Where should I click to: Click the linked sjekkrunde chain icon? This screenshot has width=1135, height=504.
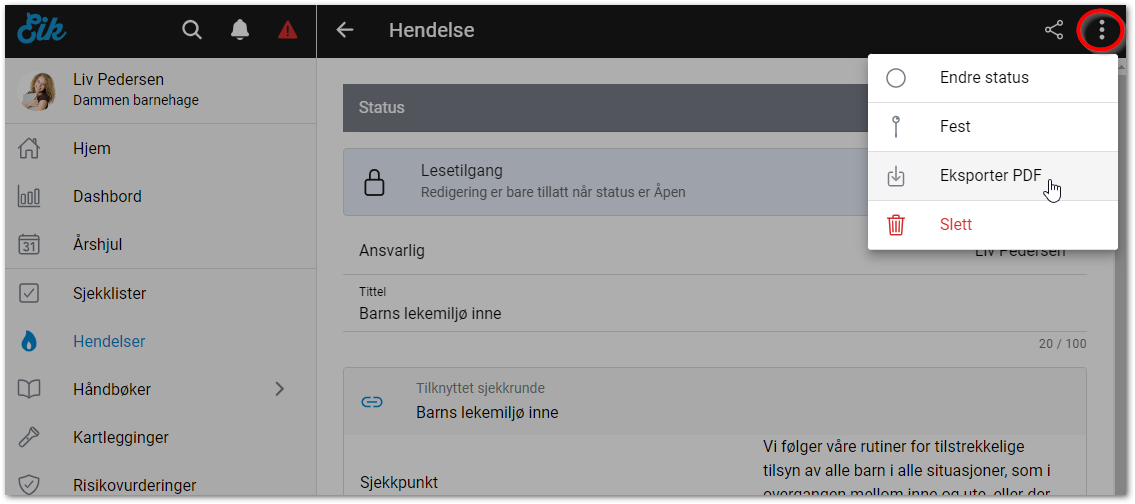tap(372, 402)
